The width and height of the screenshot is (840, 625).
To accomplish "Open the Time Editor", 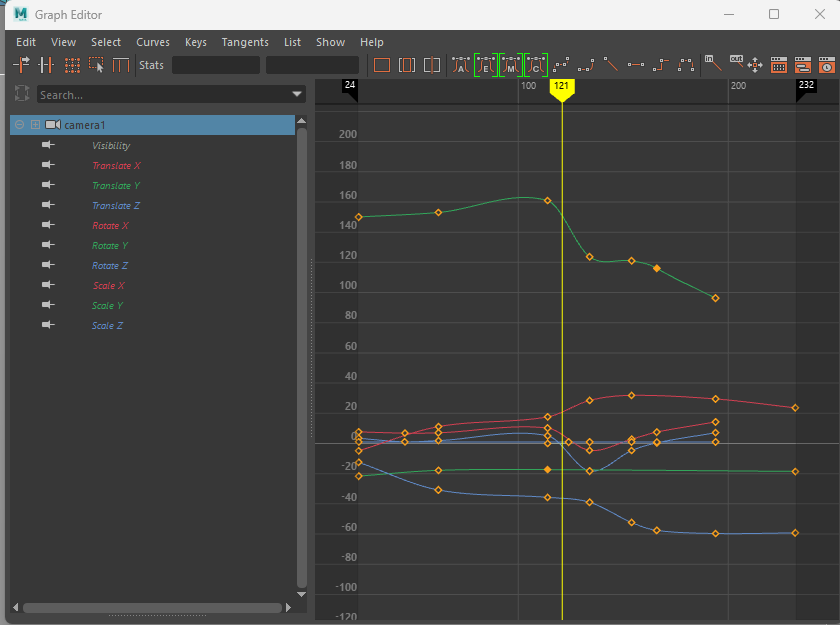I will pos(827,65).
